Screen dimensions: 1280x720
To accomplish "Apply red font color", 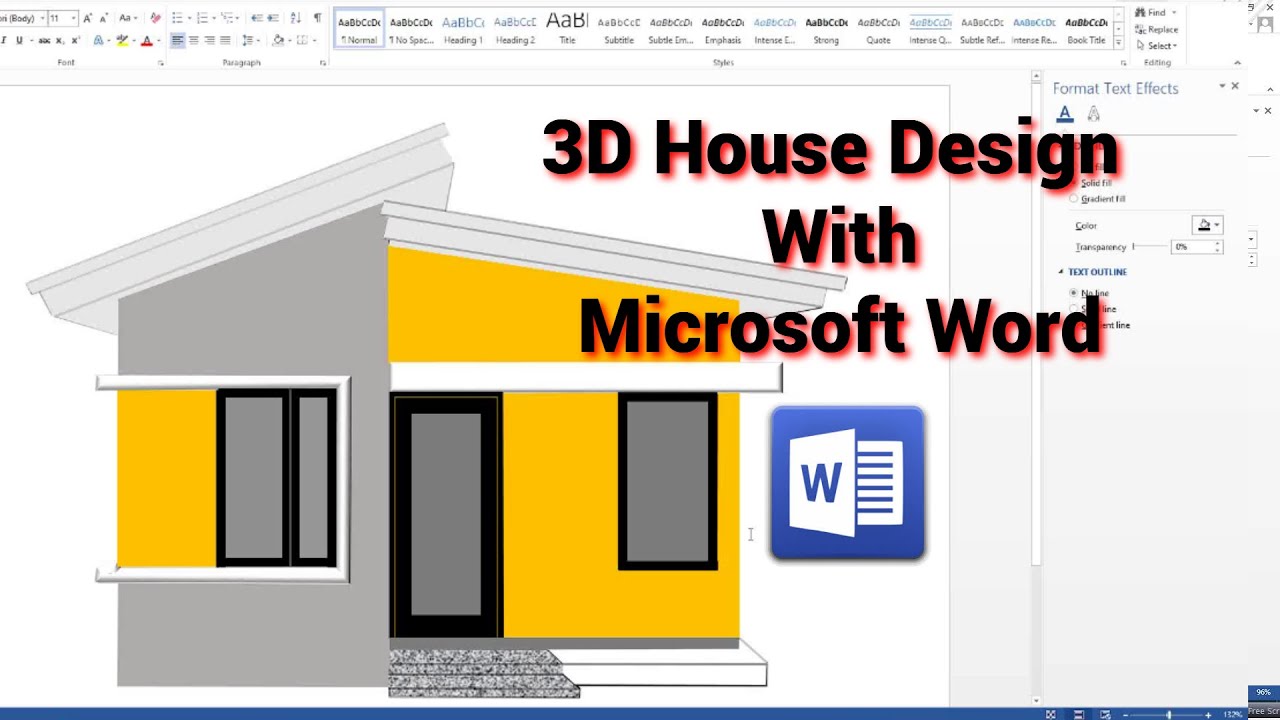I will (148, 41).
